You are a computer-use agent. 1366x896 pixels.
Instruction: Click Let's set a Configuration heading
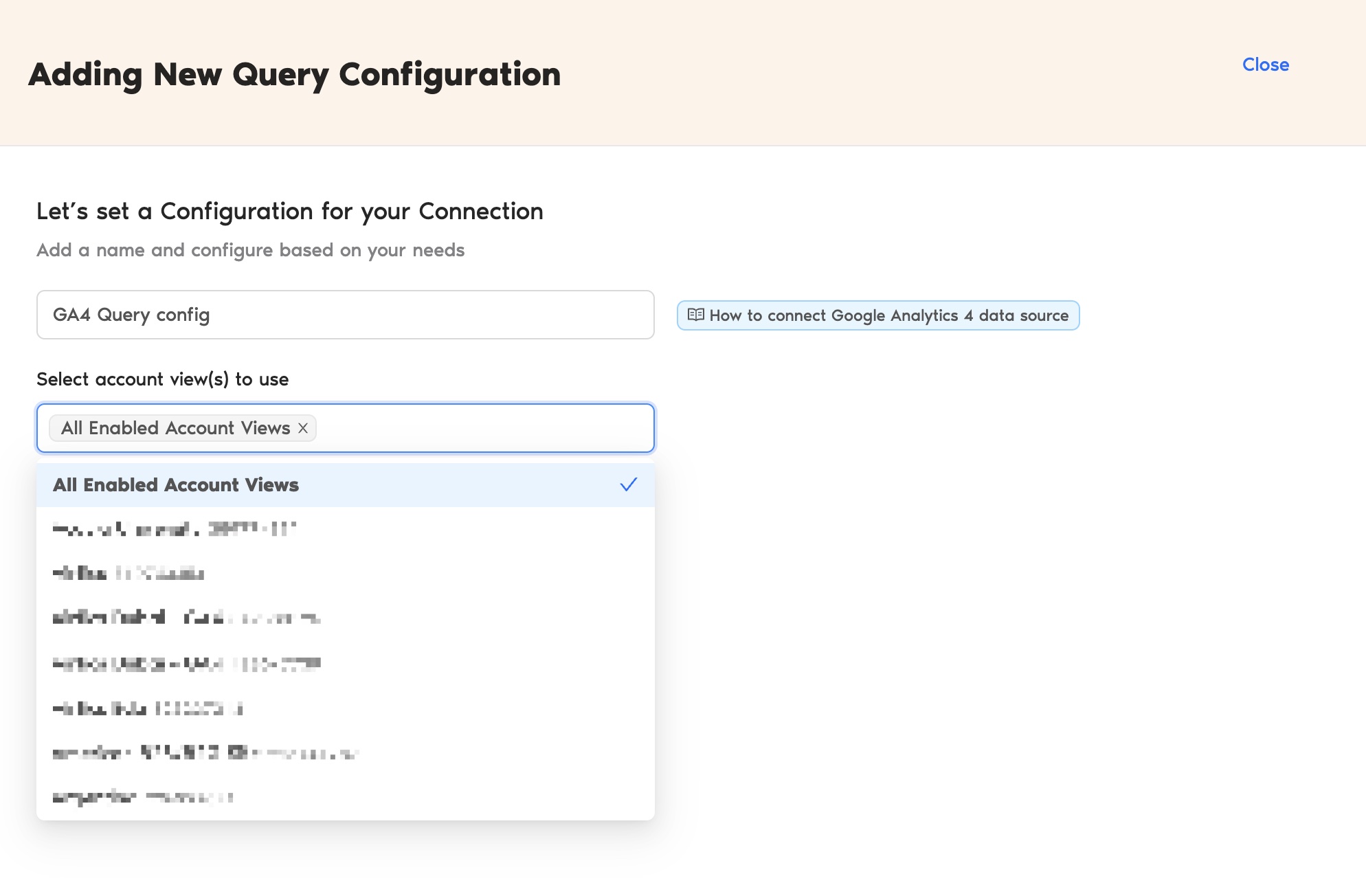[289, 211]
